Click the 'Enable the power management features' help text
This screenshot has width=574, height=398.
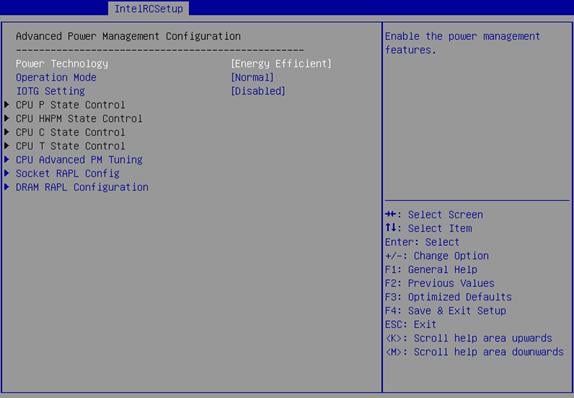pos(462,43)
